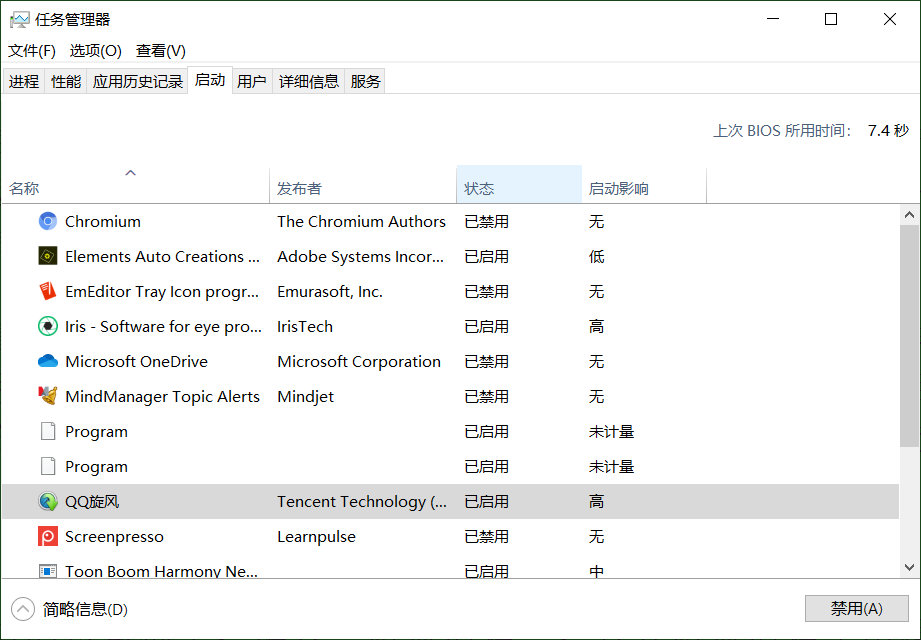
Task: Click the Screenpresso icon
Action: pos(47,536)
